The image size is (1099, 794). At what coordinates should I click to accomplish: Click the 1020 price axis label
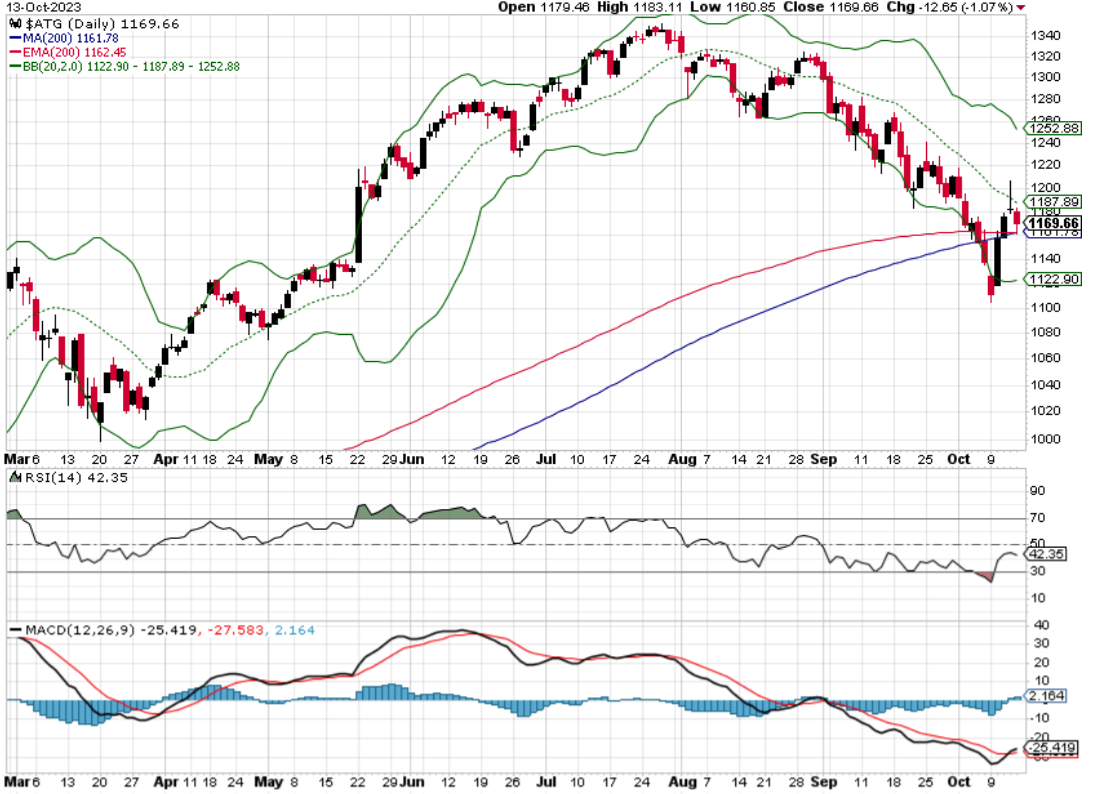pos(1045,411)
